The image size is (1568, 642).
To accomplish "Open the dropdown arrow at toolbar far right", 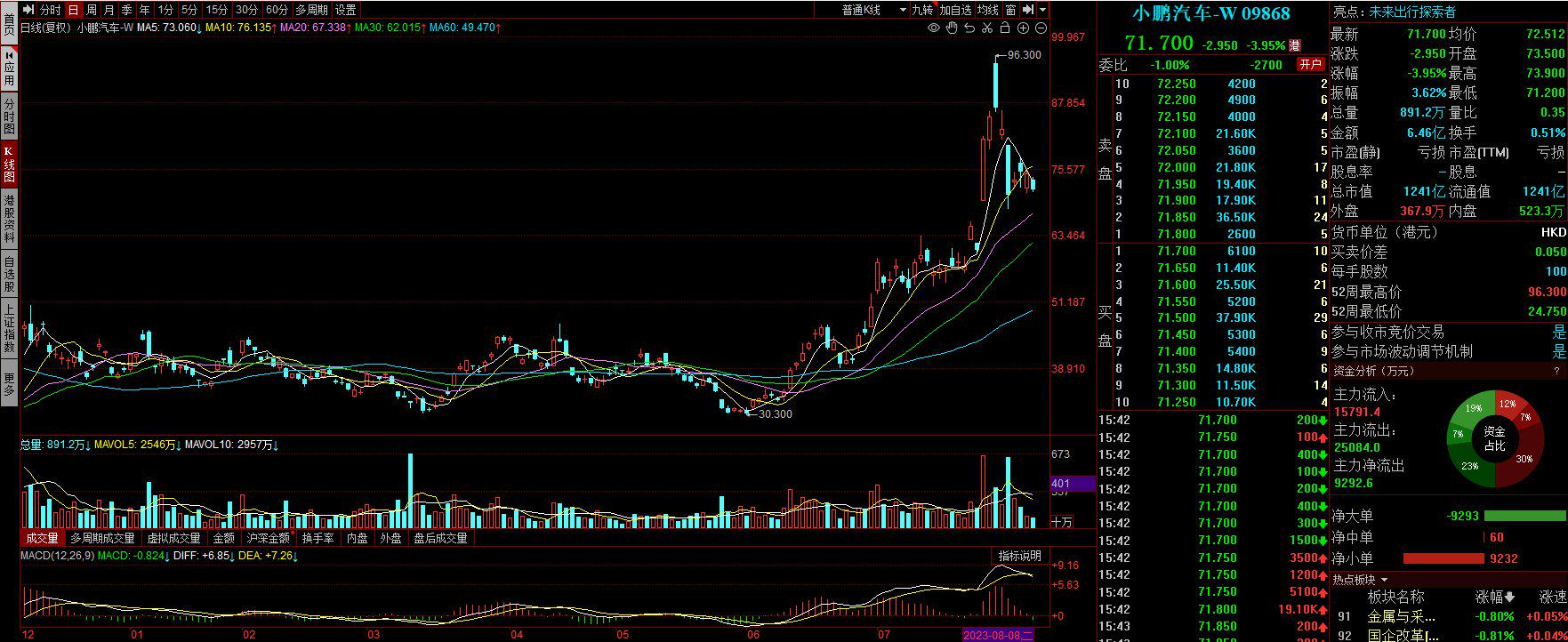I will 1043,10.
